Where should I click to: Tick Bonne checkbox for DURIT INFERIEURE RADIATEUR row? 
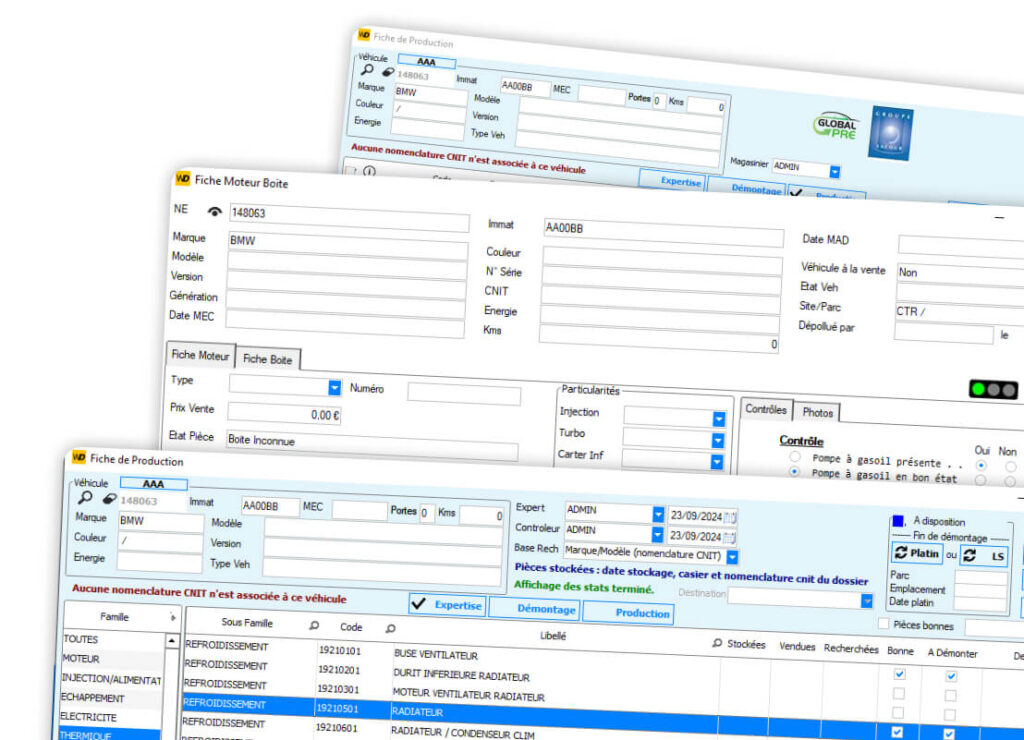tap(899, 693)
